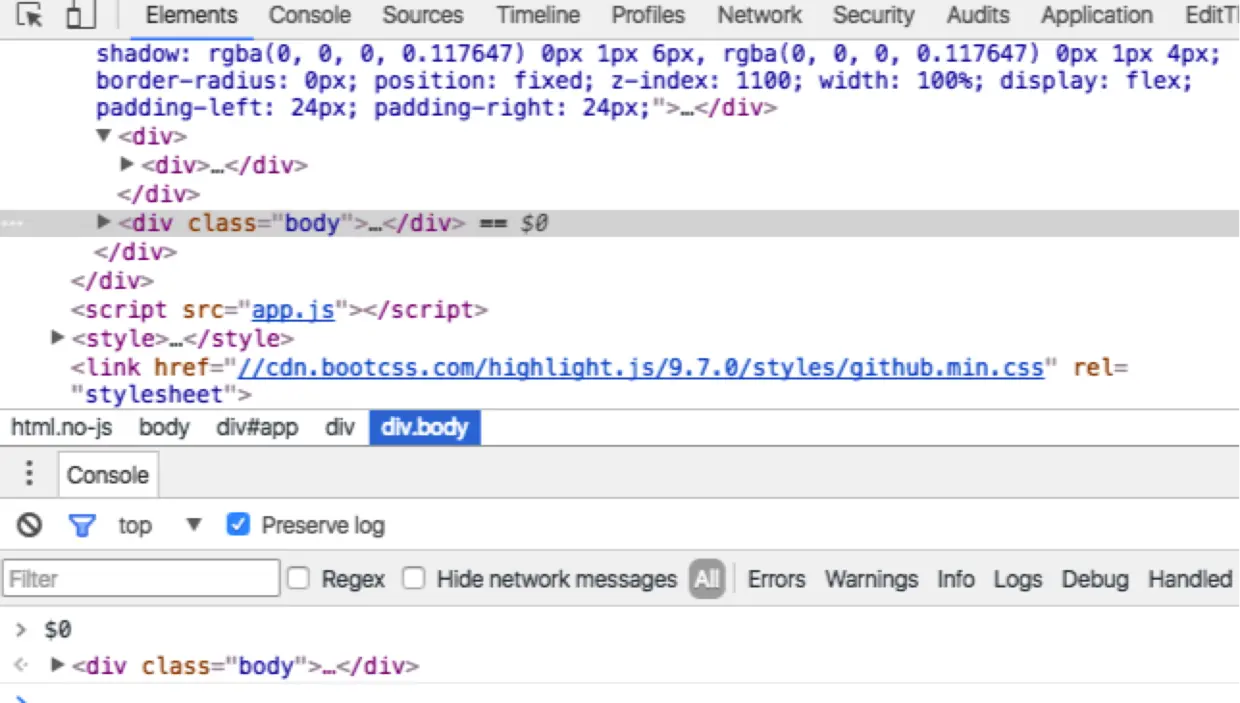Toggle the console filter funnel icon
Viewport: 1240px width, 703px height.
(x=82, y=525)
